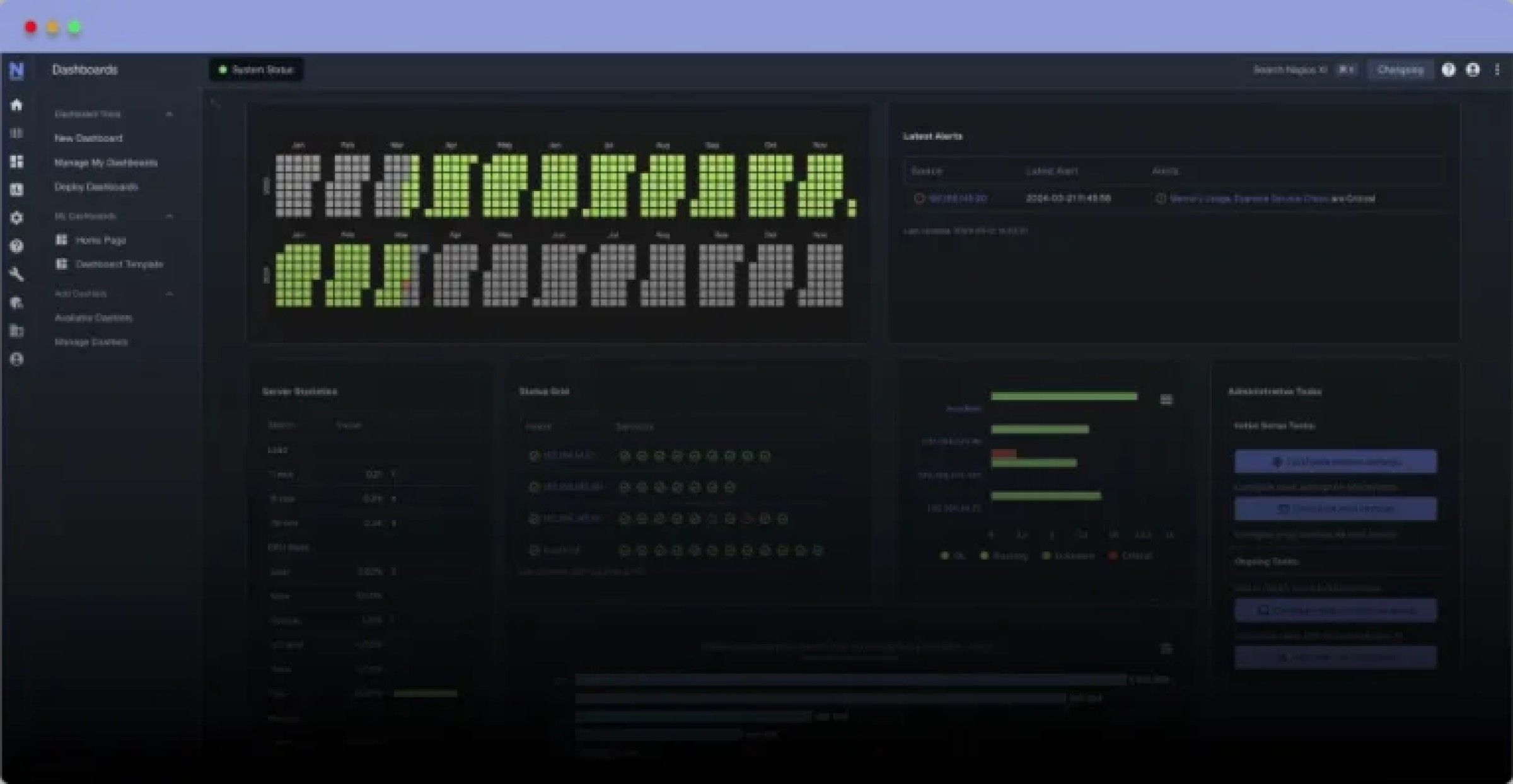Click Manage Counters link in sidebar
The height and width of the screenshot is (784, 1513).
[92, 341]
